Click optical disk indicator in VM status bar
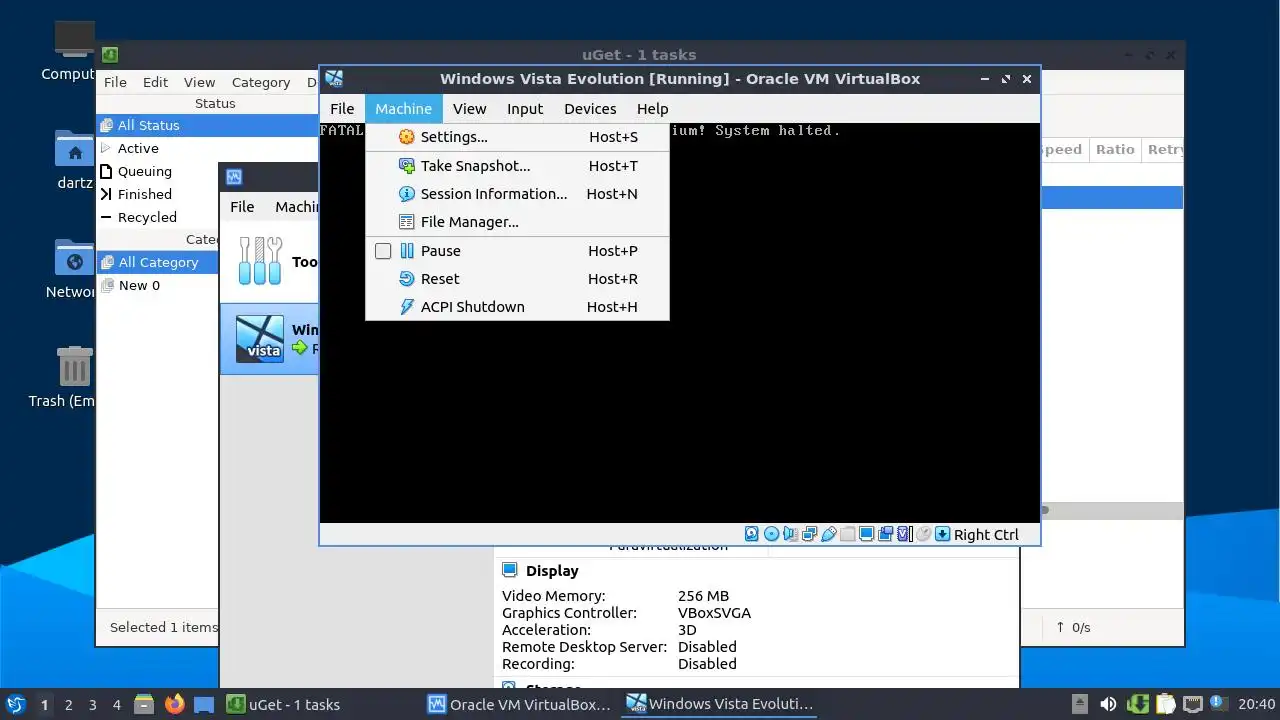This screenshot has height=720, width=1280. click(x=771, y=534)
